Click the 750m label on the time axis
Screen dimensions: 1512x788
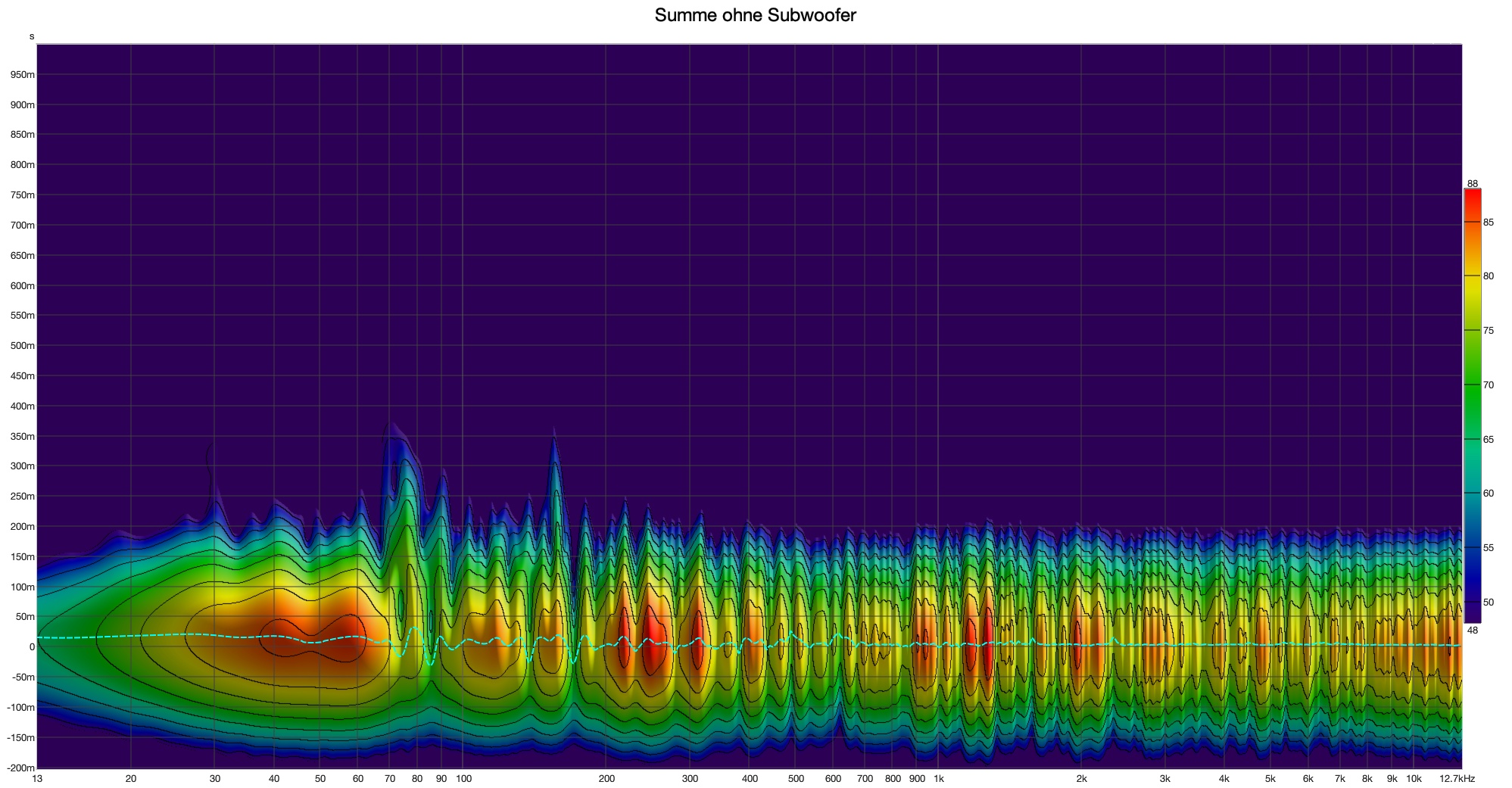pyautogui.click(x=22, y=195)
